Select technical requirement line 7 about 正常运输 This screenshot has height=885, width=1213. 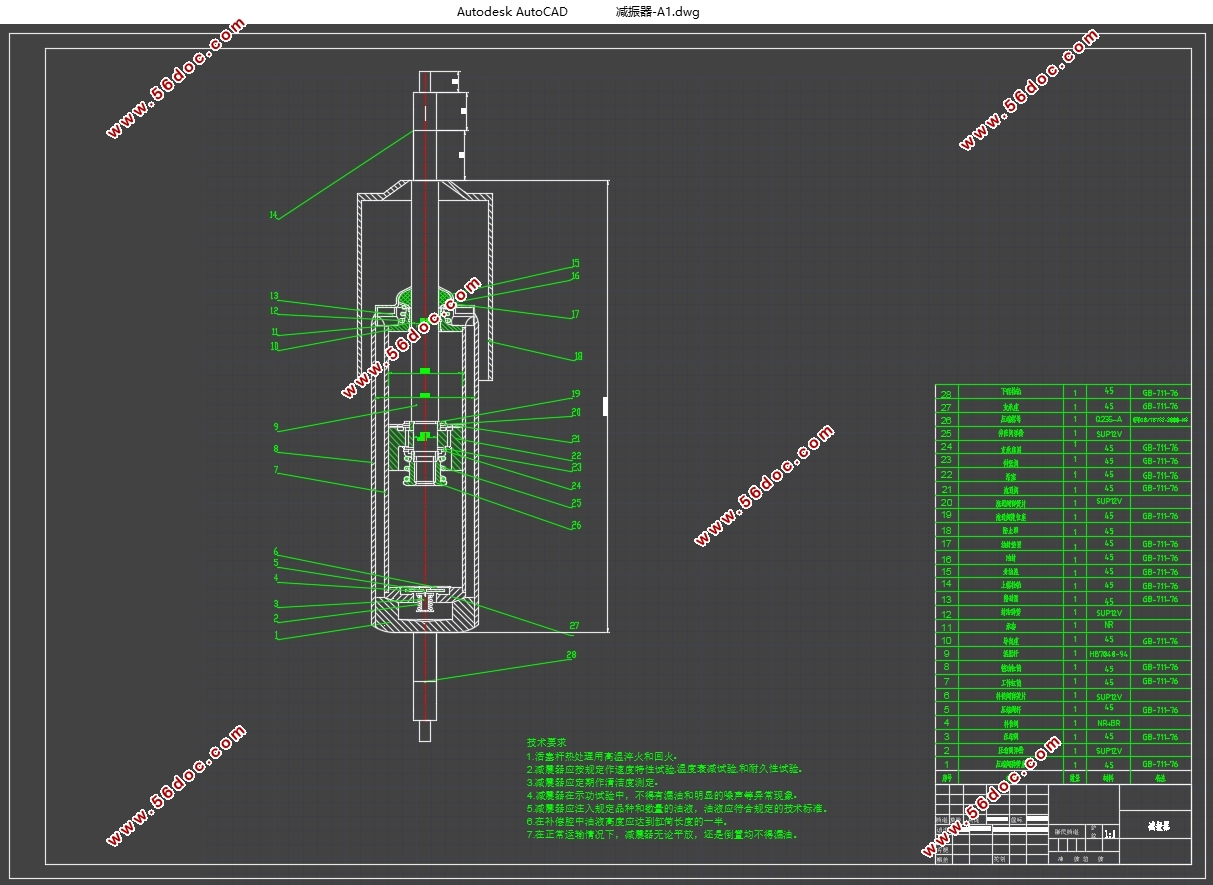pos(662,834)
